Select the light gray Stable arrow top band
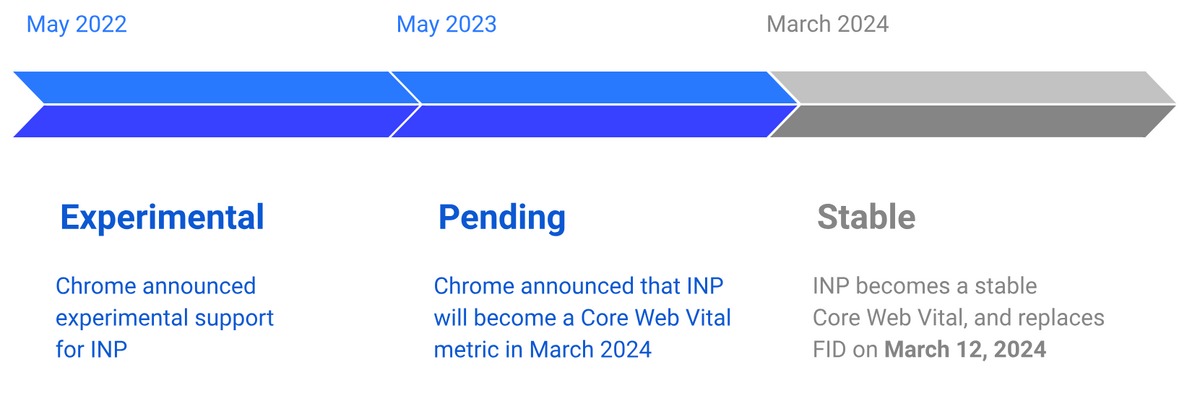 [x=972, y=87]
